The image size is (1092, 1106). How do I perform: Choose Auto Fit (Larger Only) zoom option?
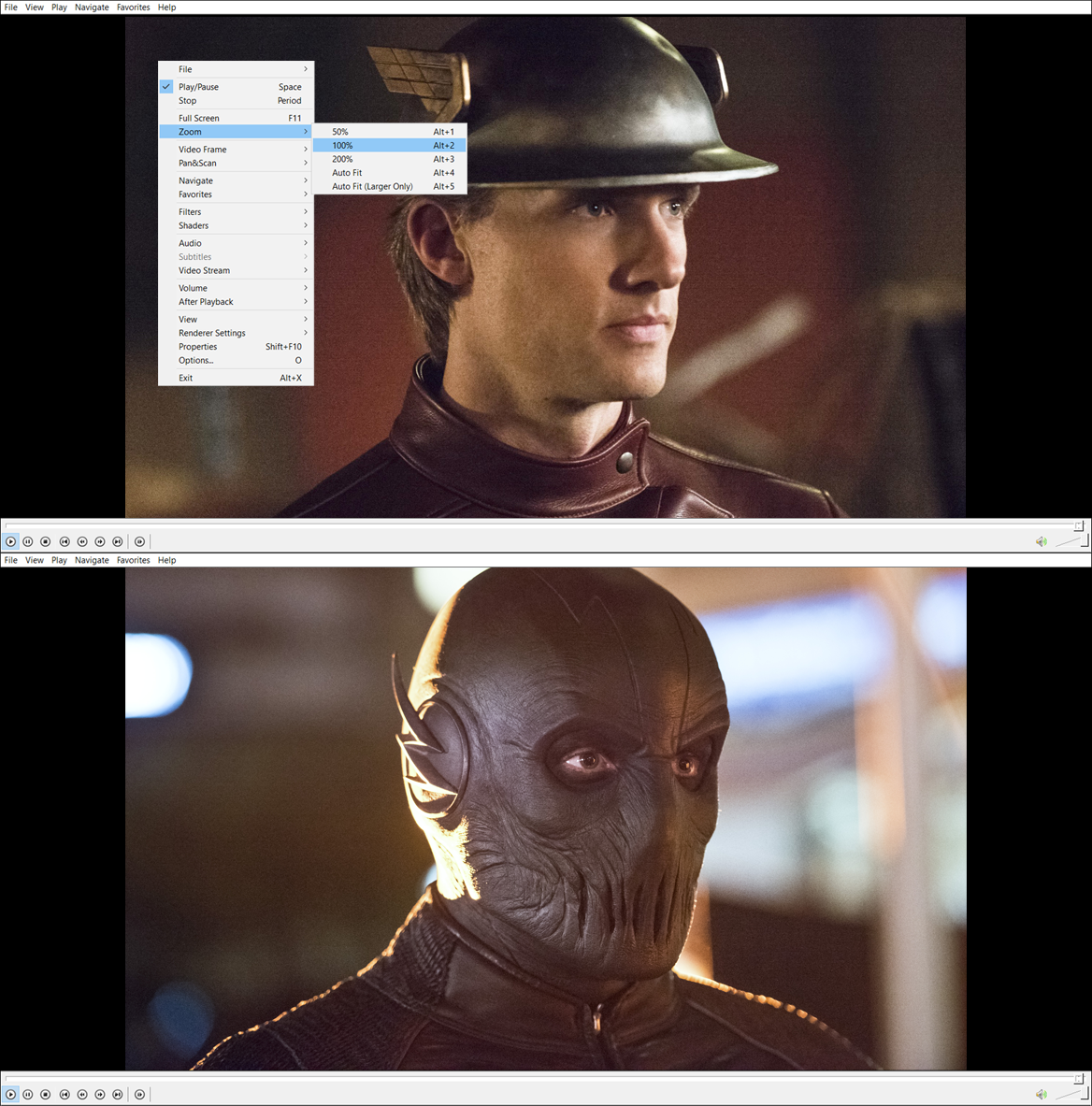tap(389, 186)
